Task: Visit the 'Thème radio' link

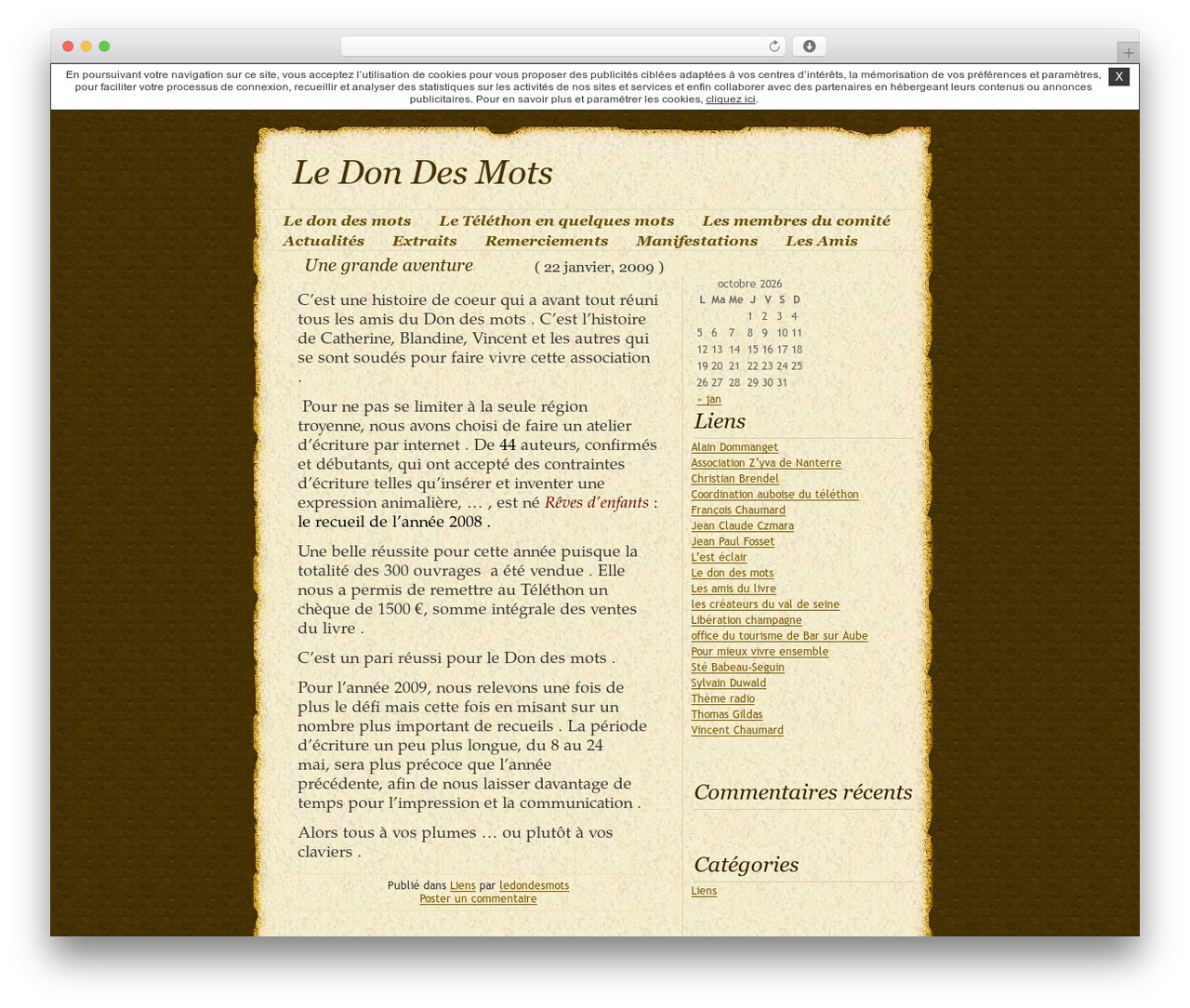Action: pyautogui.click(x=722, y=700)
